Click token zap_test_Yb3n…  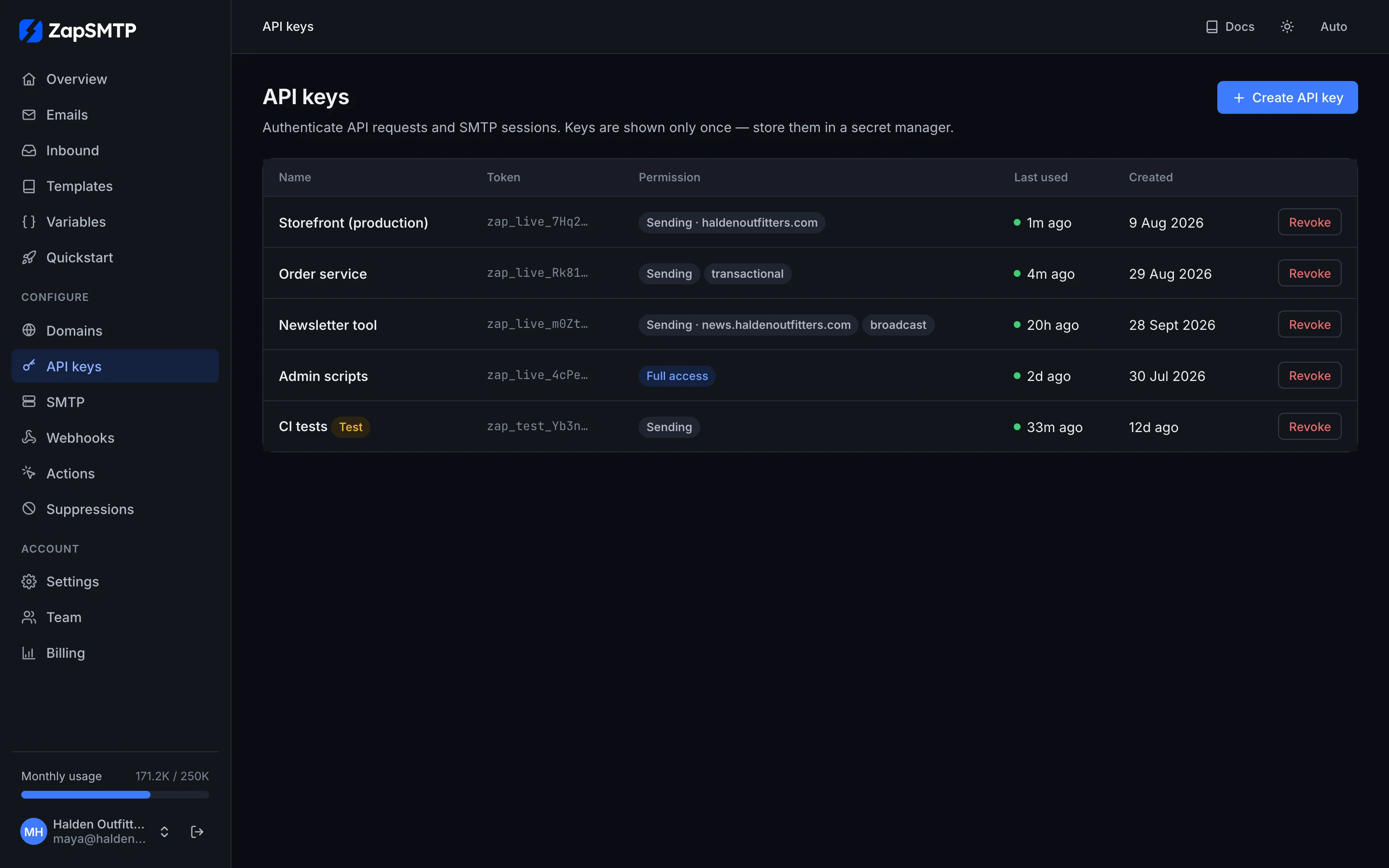537,427
